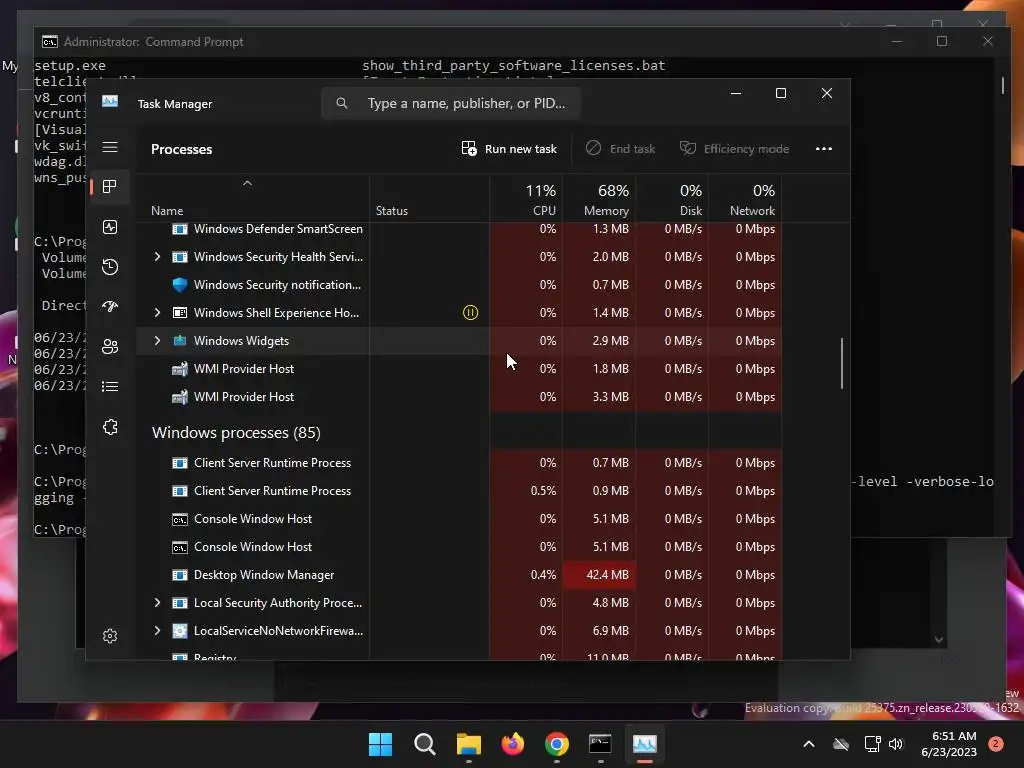Expand Windows Security Health Service group
Viewport: 1024px width, 768px height.
coord(157,257)
